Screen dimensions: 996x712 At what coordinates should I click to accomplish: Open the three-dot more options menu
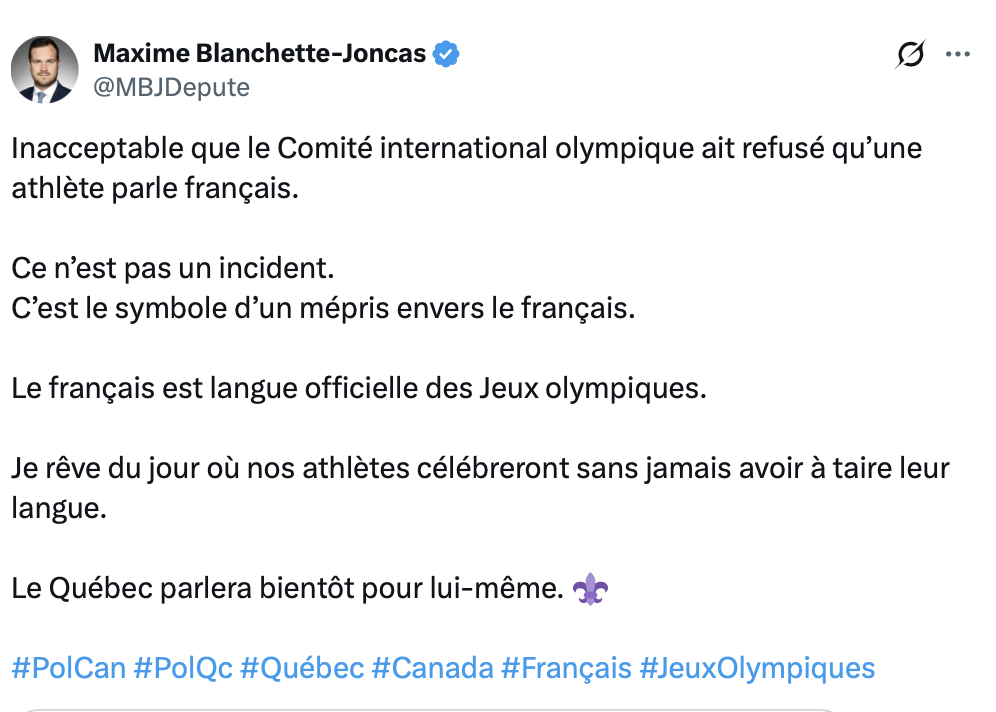958,55
